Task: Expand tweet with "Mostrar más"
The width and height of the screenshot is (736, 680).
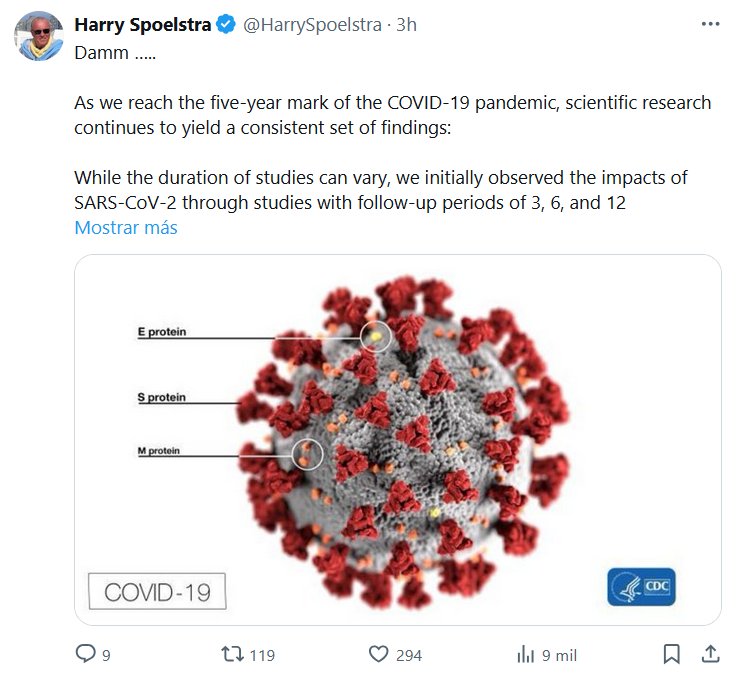Action: click(x=126, y=227)
